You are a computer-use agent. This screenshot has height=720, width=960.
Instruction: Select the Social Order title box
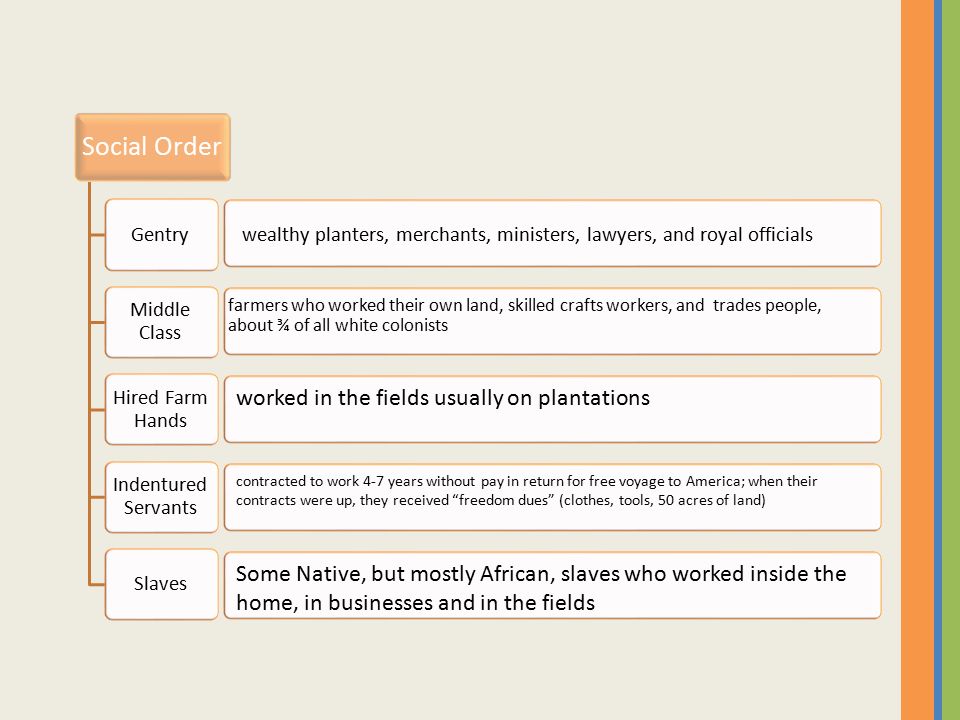[x=152, y=147]
